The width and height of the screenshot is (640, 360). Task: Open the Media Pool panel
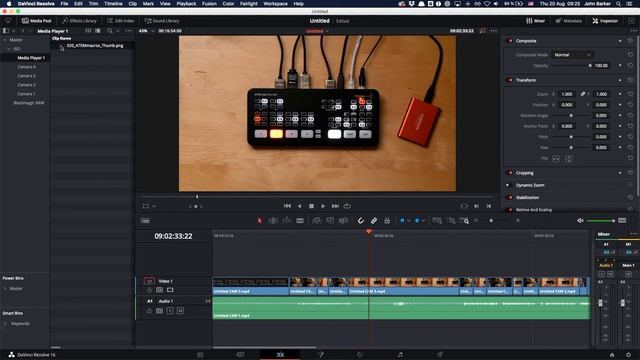coord(37,21)
